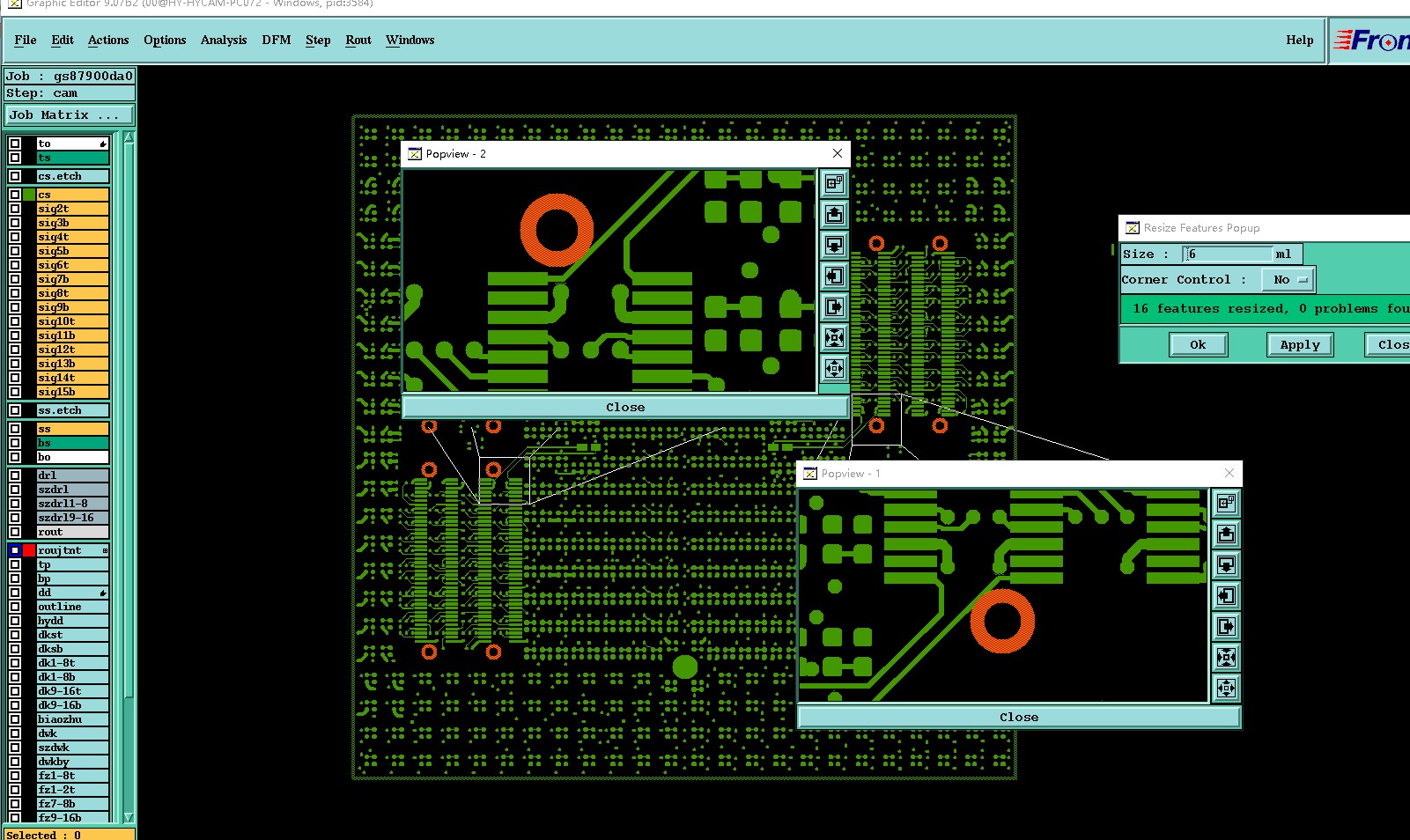Select the 'sig8t' layer row
This screenshot has height=840, width=1410.
72,293
